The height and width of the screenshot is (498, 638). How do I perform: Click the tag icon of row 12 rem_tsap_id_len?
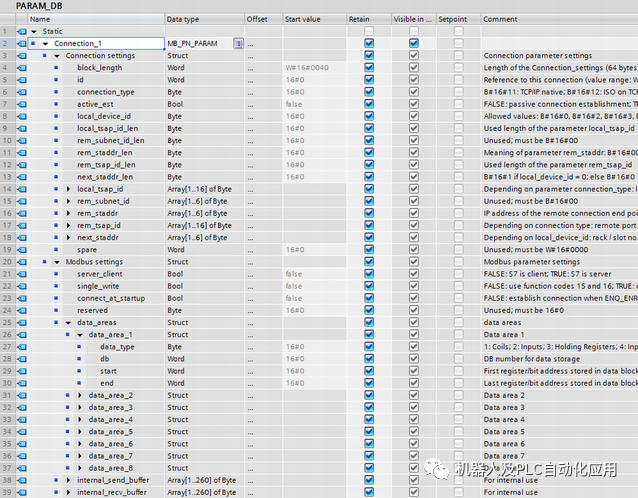point(22,165)
